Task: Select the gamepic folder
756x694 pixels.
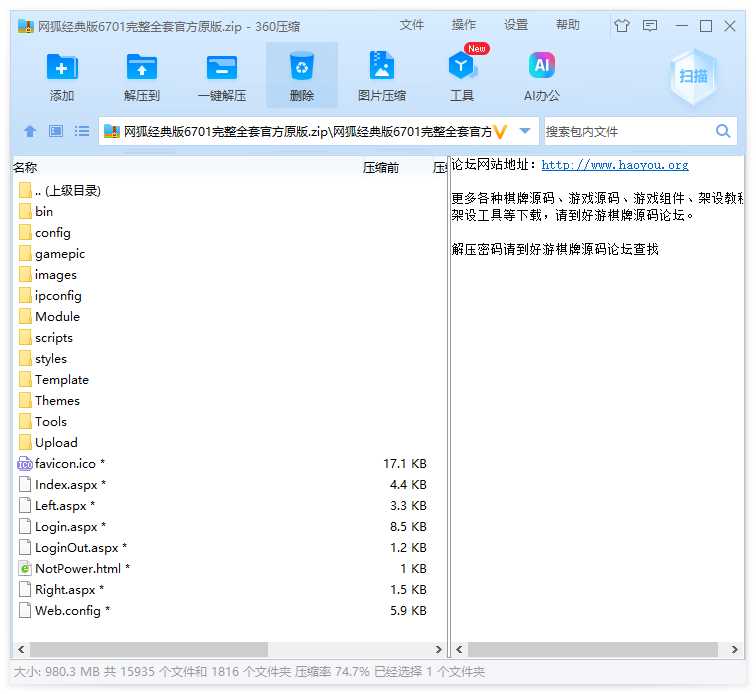Action: coord(52,254)
